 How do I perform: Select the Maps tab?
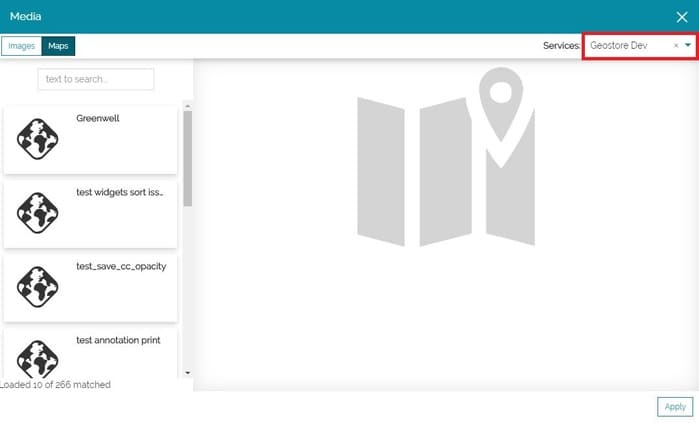(x=60, y=46)
